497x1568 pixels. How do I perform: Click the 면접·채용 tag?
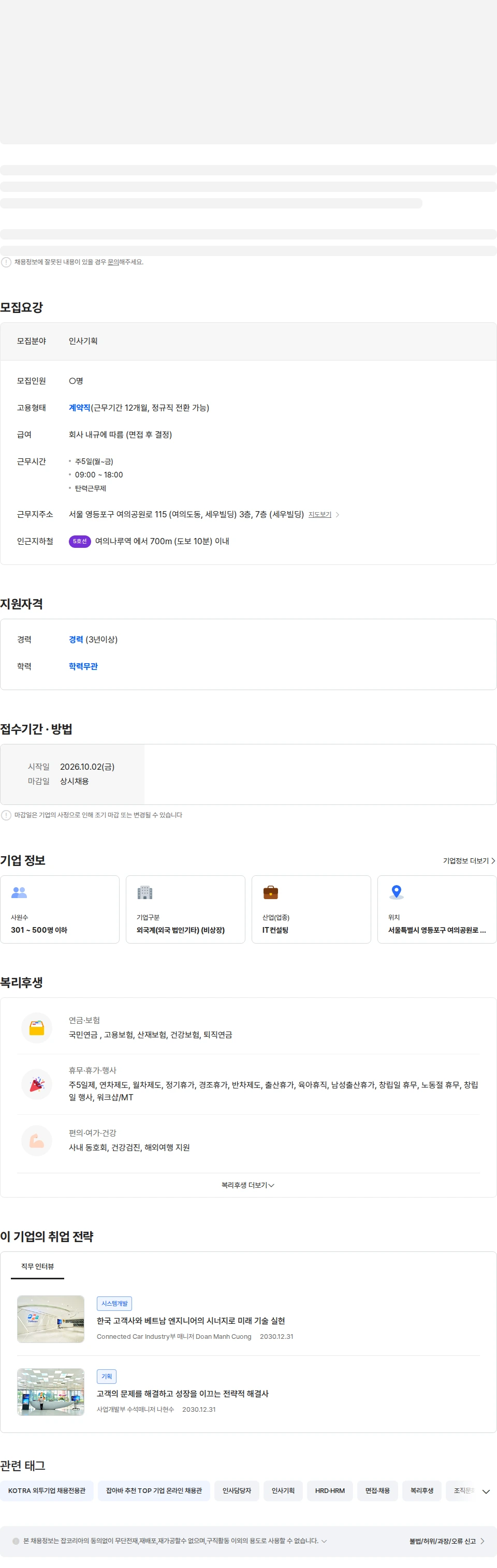click(x=377, y=1490)
